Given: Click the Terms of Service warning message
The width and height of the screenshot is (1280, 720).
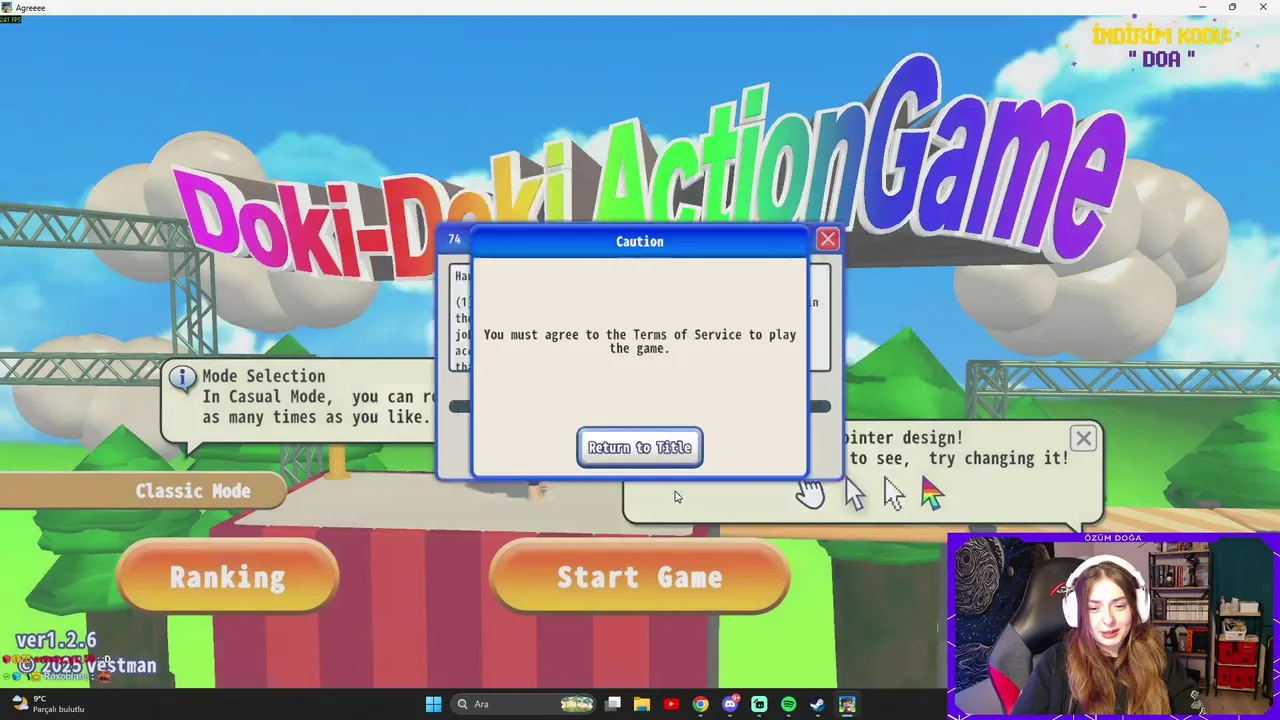Looking at the screenshot, I should [640, 341].
